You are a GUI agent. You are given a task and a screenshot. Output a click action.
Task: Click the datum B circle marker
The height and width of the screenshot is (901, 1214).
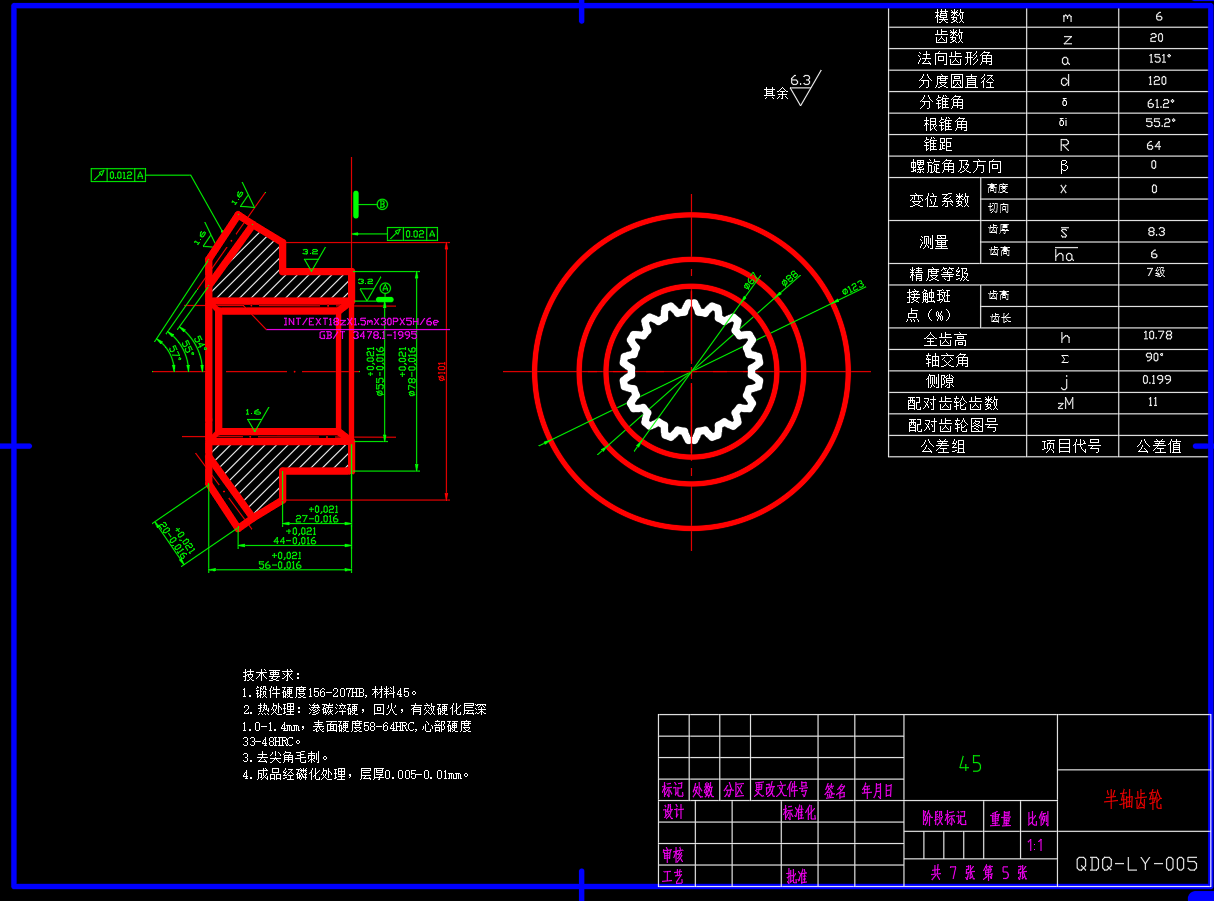point(382,204)
